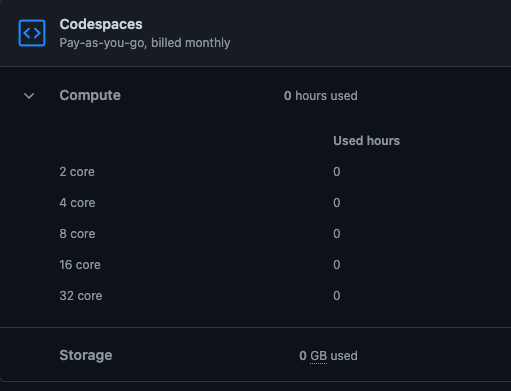Select the '16 core' row label
Screen dimensions: 511x391
pos(80,265)
